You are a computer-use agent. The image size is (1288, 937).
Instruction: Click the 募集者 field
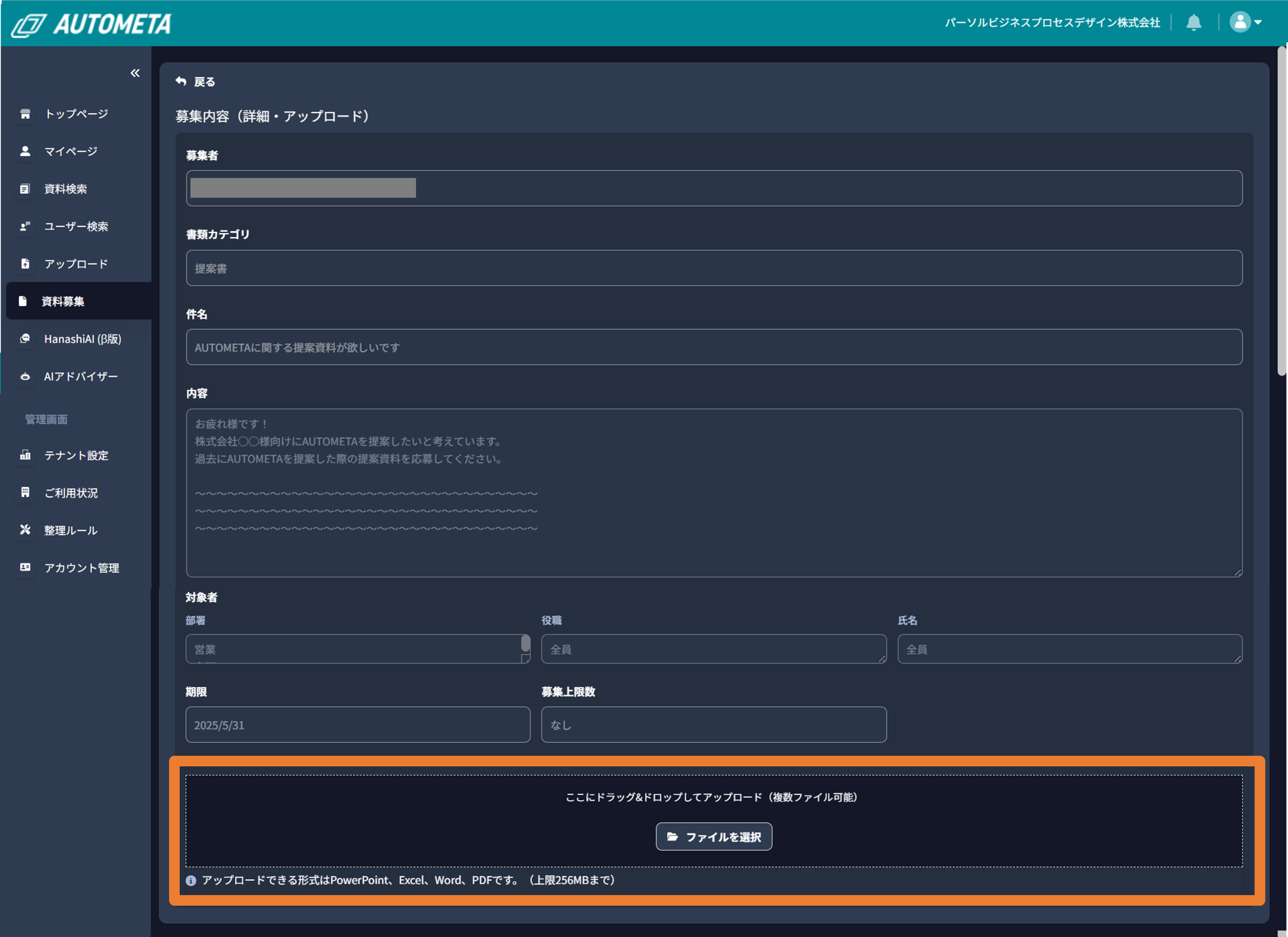tap(714, 188)
